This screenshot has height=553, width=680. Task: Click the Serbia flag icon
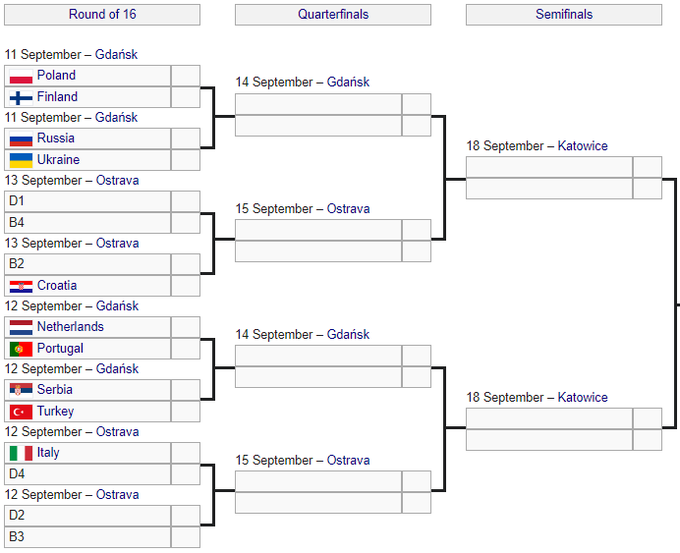(20, 390)
